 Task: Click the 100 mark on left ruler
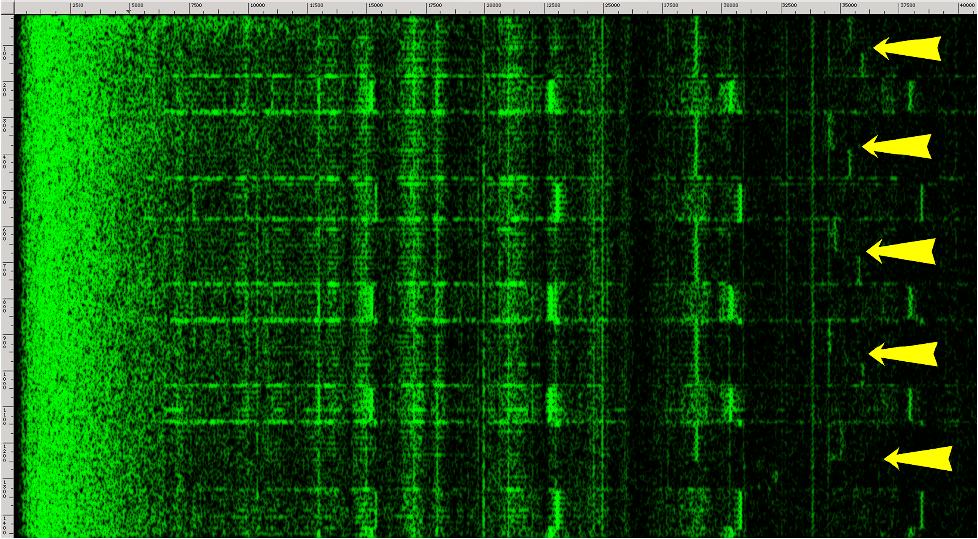[x=6, y=51]
